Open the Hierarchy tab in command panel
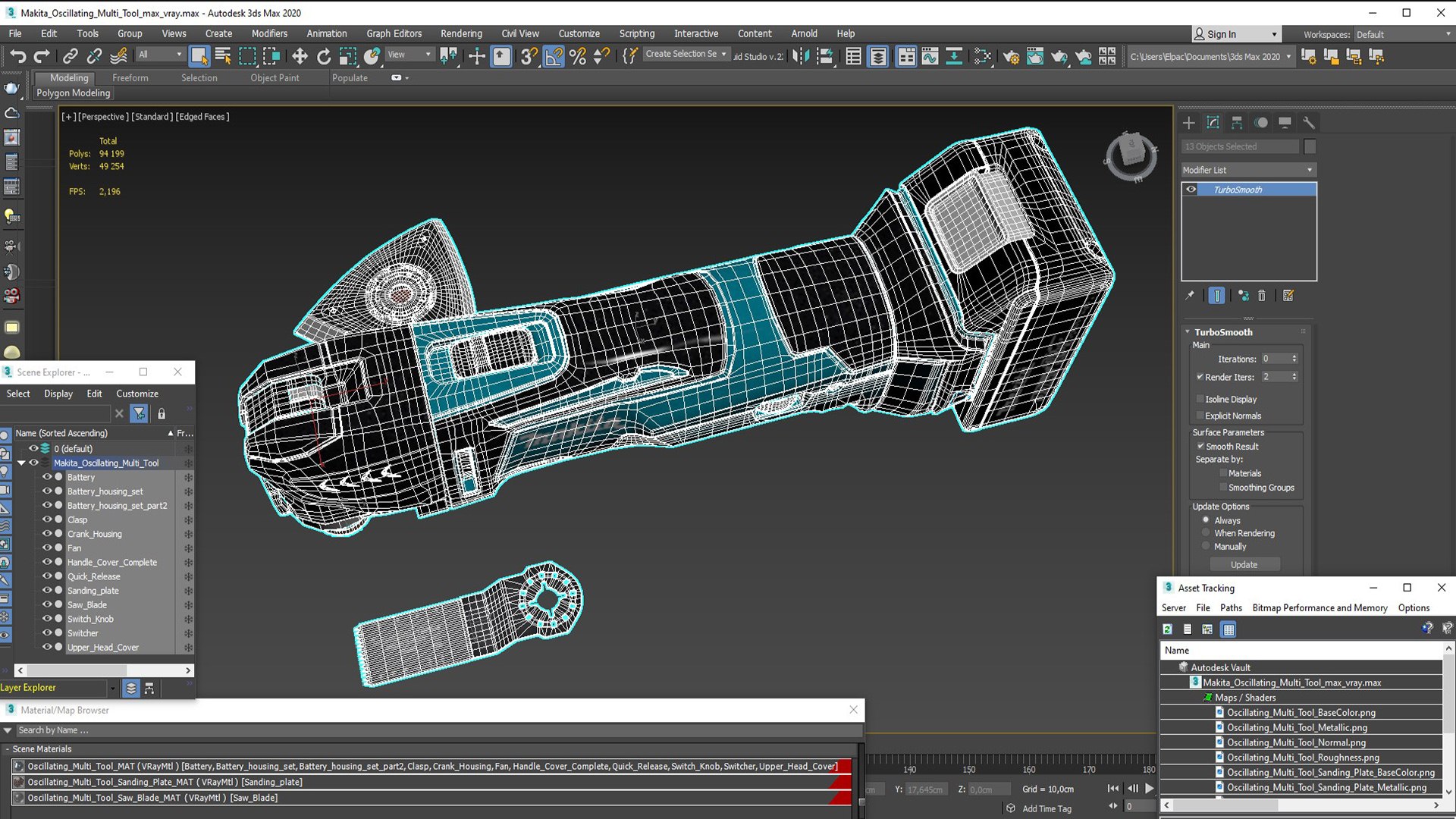This screenshot has height=819, width=1456. pos(1237,123)
